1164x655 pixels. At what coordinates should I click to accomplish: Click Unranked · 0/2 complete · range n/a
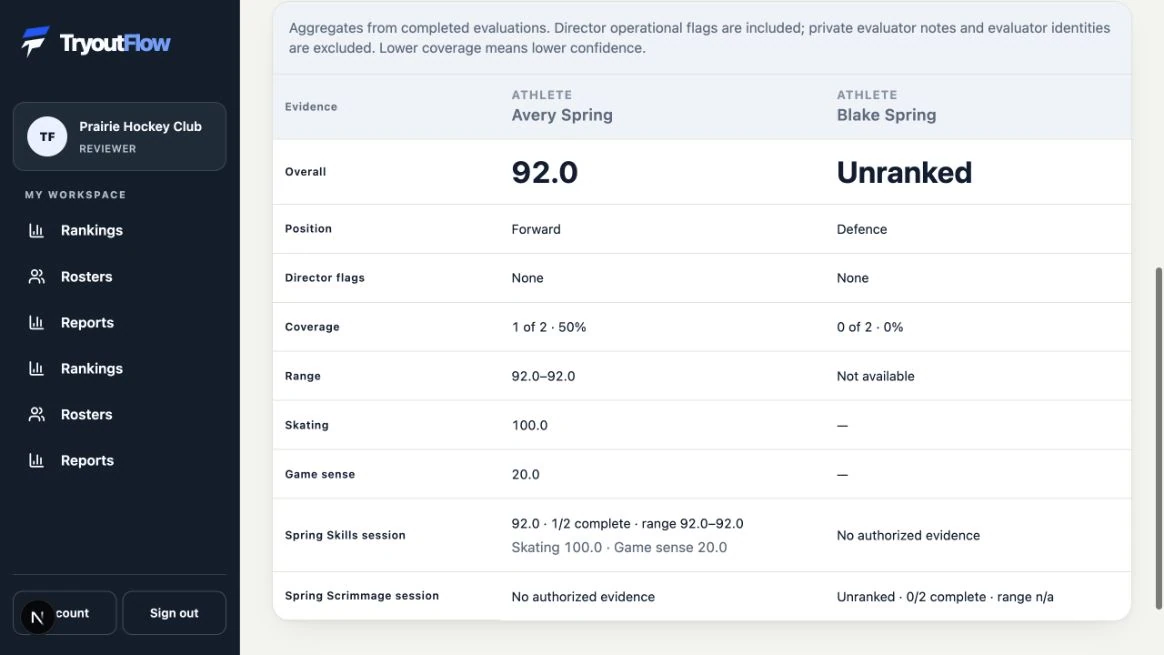click(x=945, y=596)
